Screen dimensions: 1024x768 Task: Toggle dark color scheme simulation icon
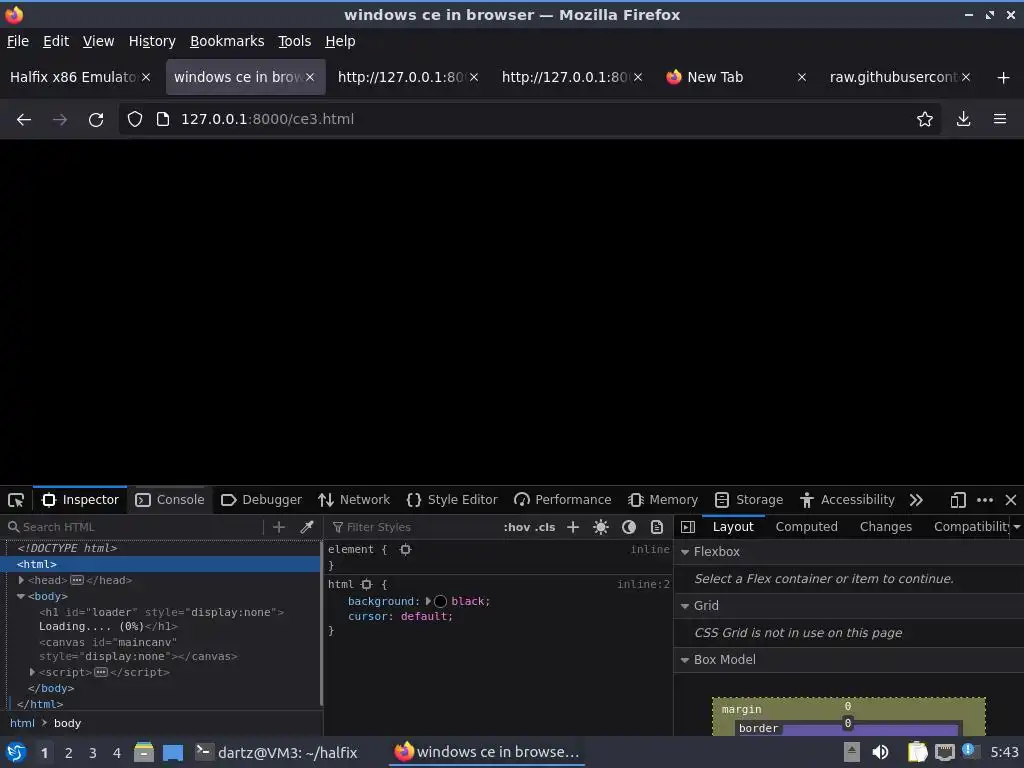pos(629,527)
